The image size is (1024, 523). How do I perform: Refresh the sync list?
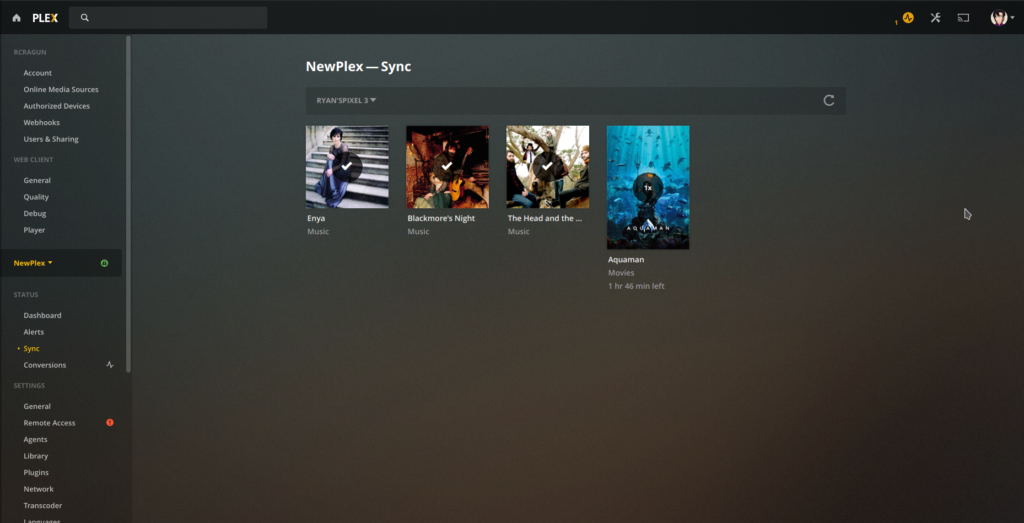click(x=829, y=101)
